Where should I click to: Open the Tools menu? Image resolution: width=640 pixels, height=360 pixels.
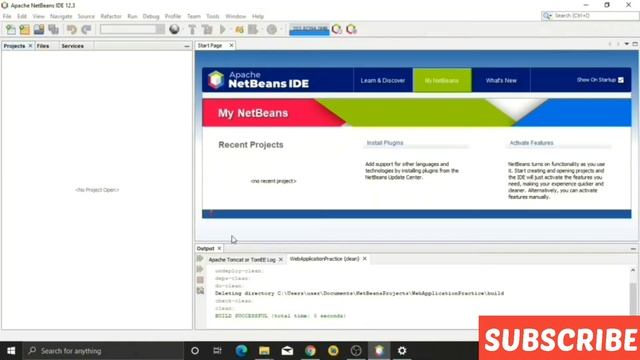[213, 16]
